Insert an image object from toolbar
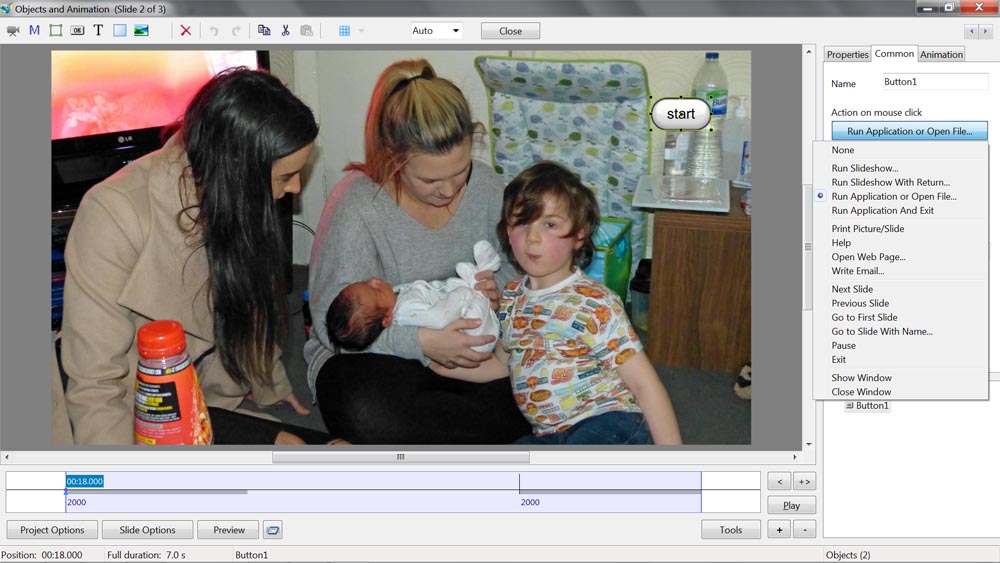 click(x=141, y=30)
